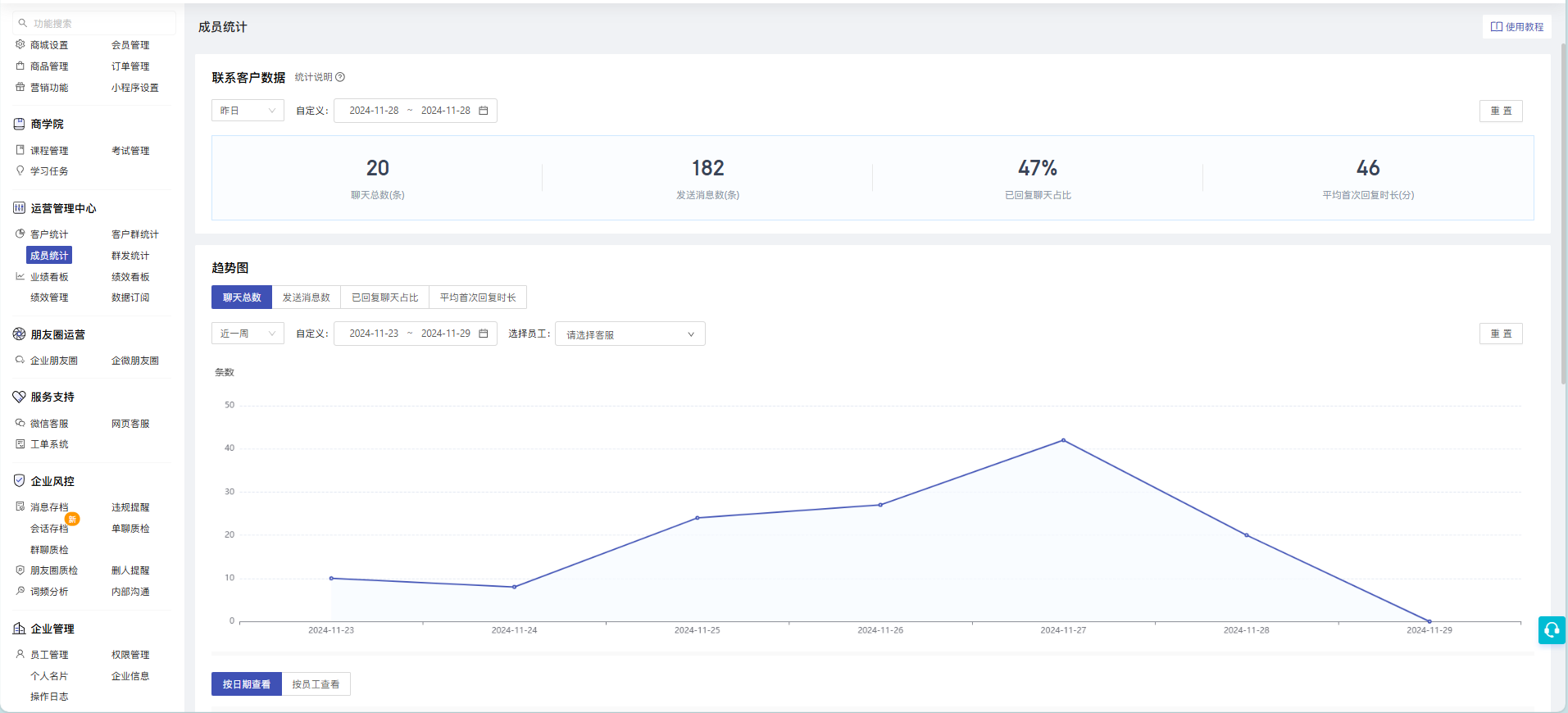Click the 朋友圈质检 shield icon
Viewport: 1568px width, 713px height.
pyautogui.click(x=20, y=570)
